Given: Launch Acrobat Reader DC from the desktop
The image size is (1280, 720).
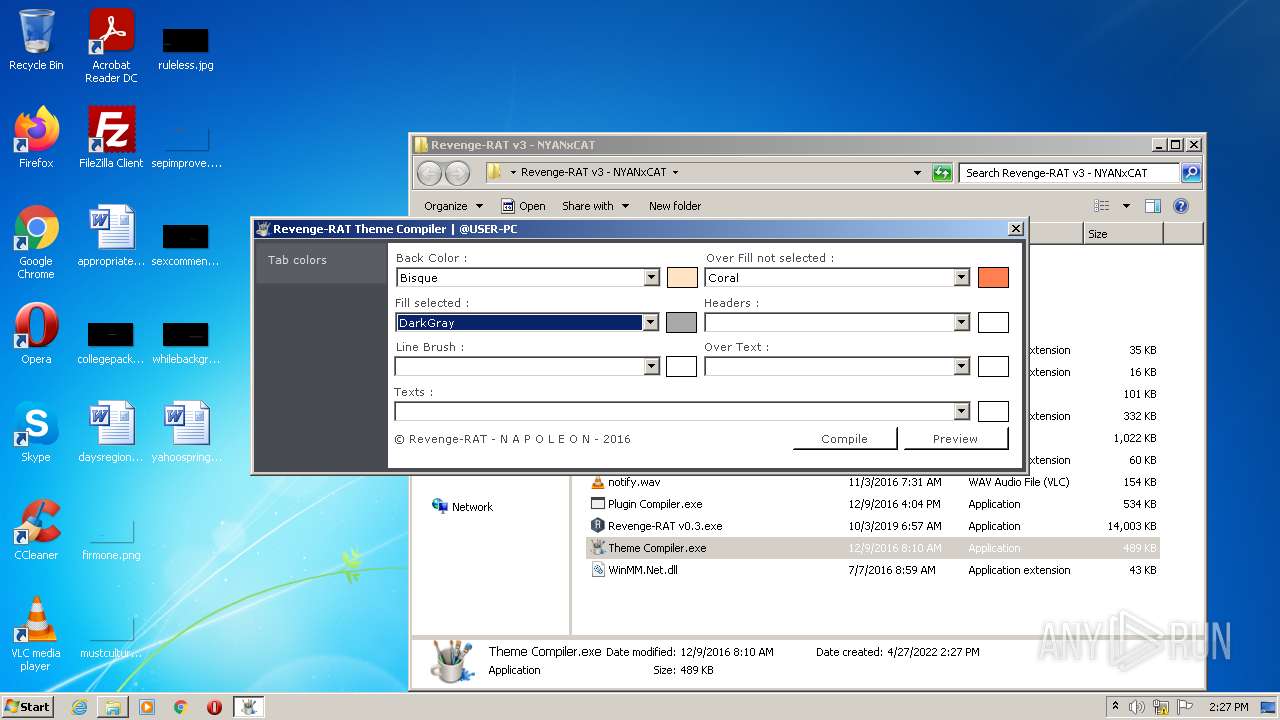Looking at the screenshot, I should (x=111, y=46).
